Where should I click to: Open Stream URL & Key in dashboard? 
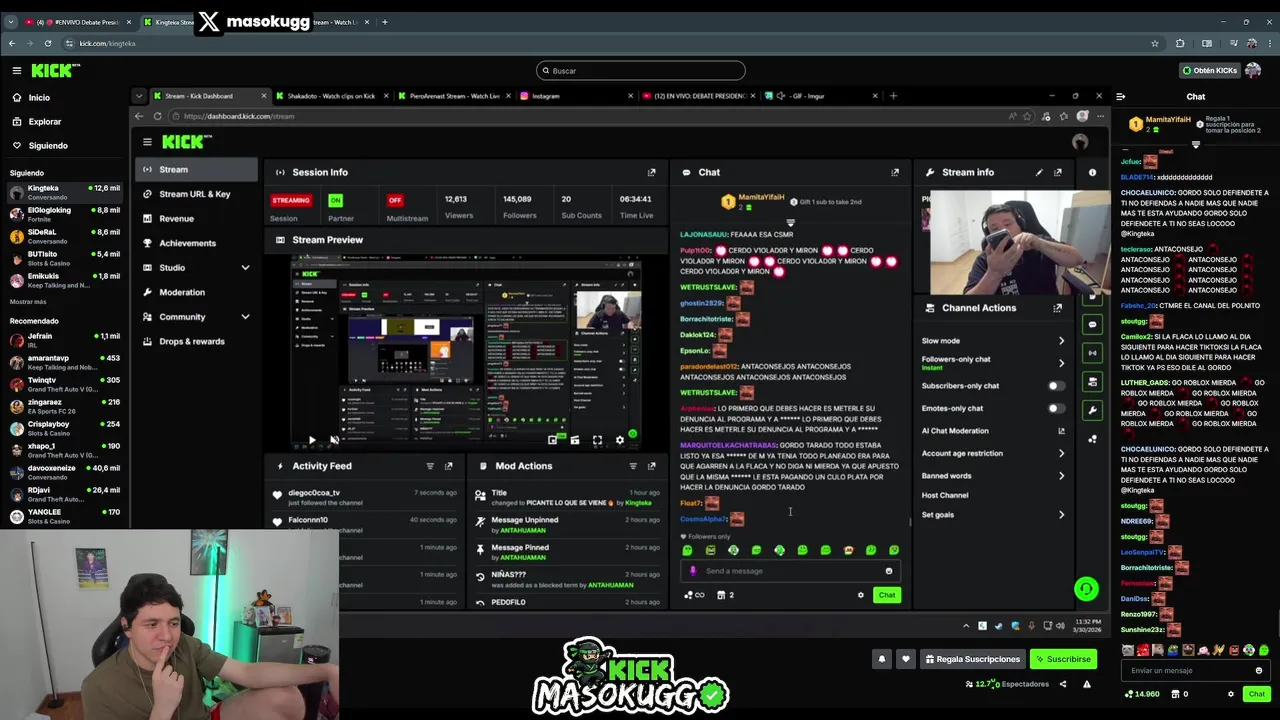coord(194,194)
